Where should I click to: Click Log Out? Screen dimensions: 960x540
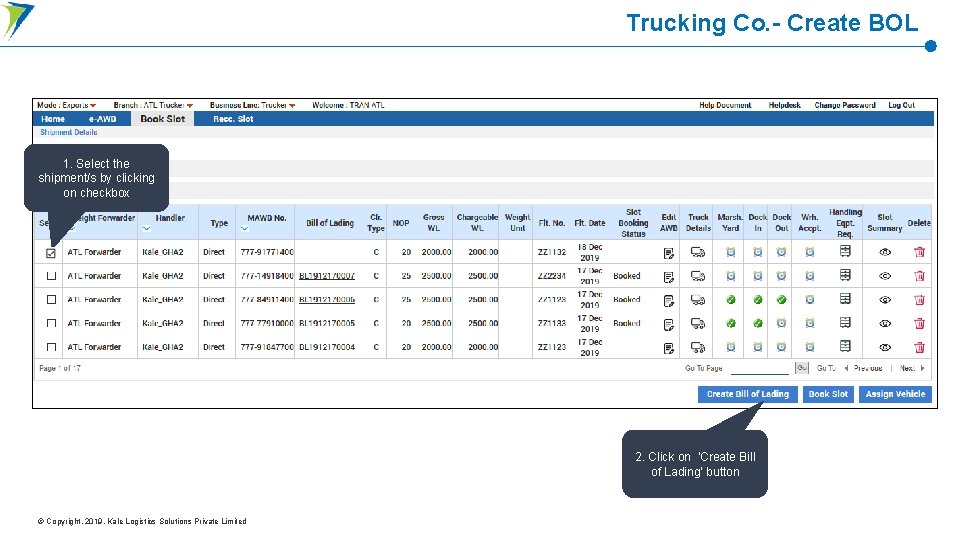[x=901, y=105]
